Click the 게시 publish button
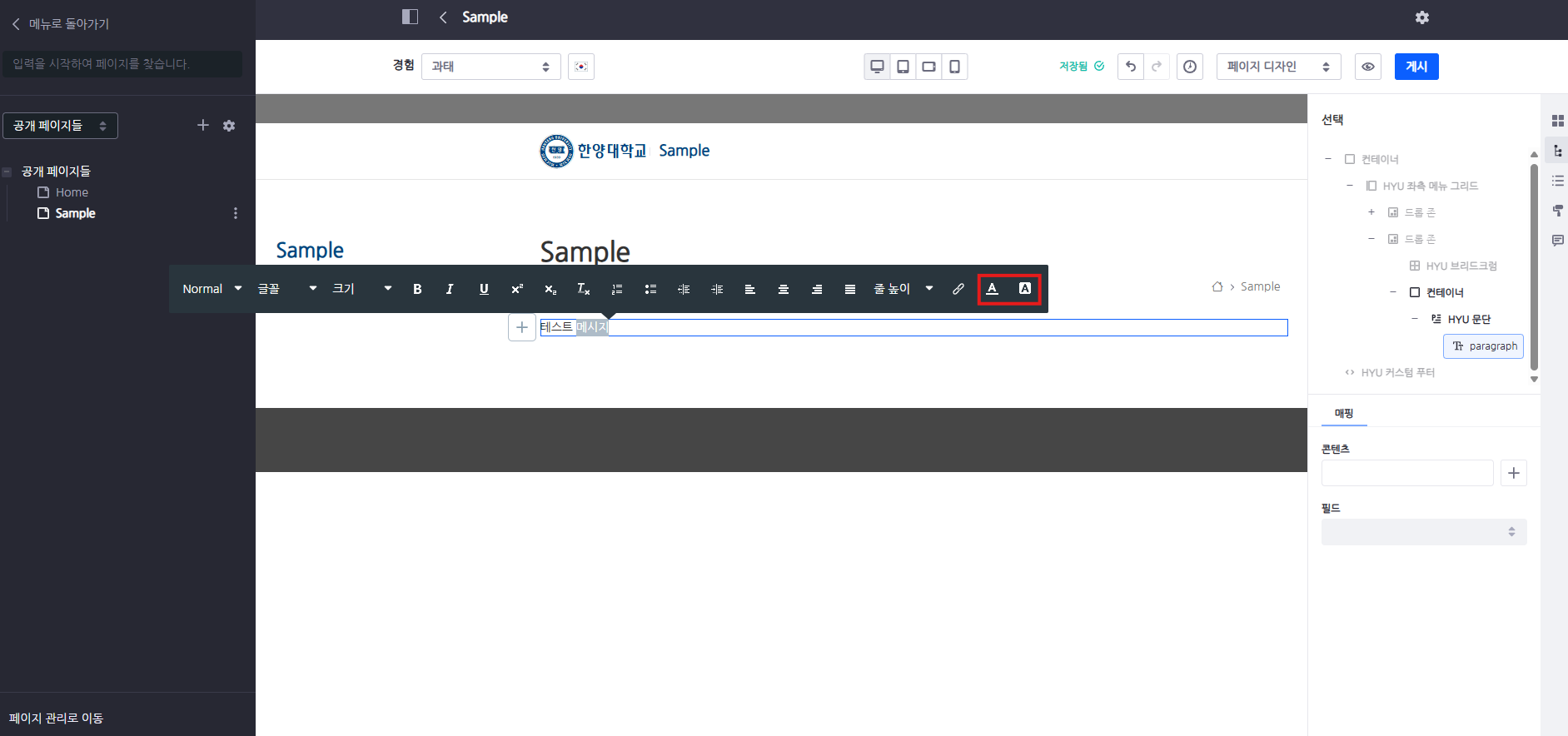Screen dimensions: 1568x736 1416,67
